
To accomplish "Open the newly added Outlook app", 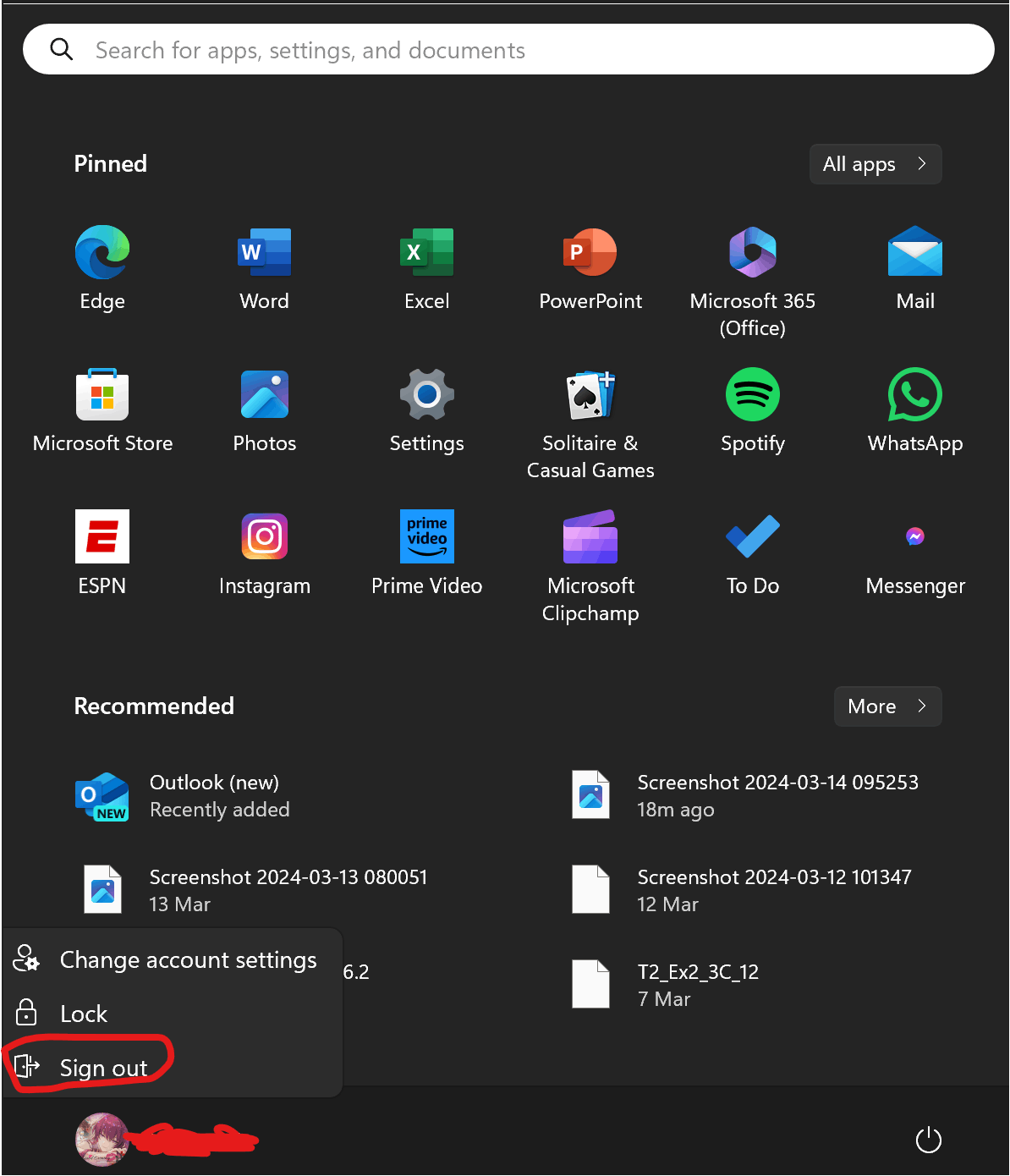I will pos(214,795).
